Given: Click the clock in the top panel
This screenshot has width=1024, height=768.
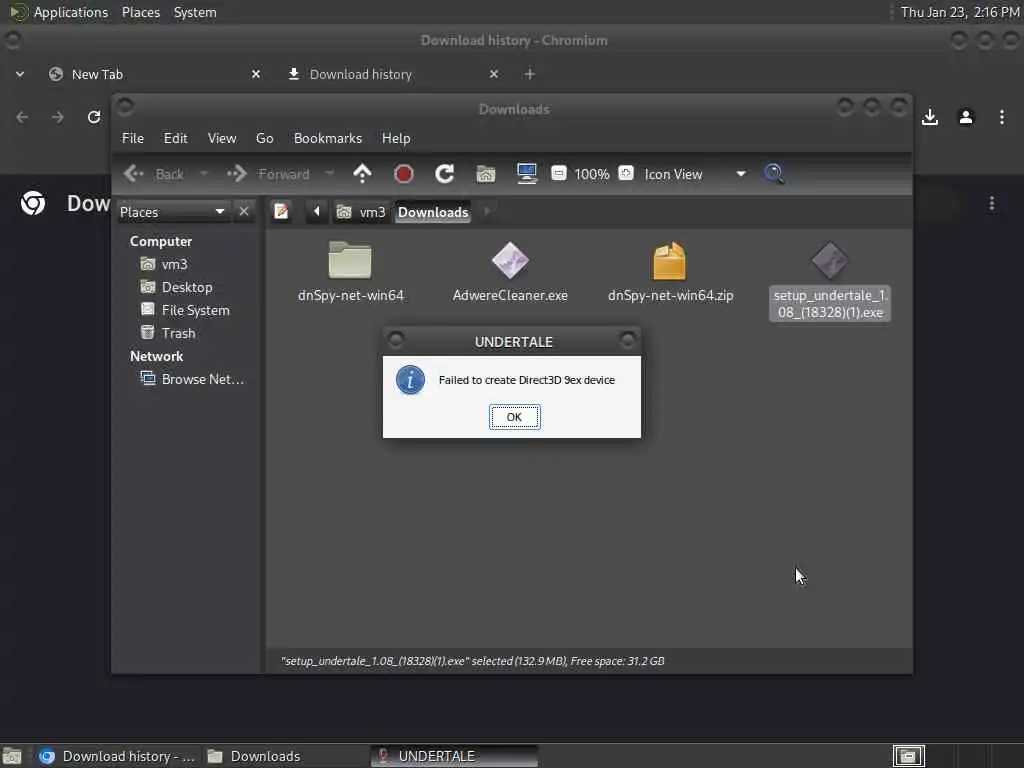Looking at the screenshot, I should 960,12.
